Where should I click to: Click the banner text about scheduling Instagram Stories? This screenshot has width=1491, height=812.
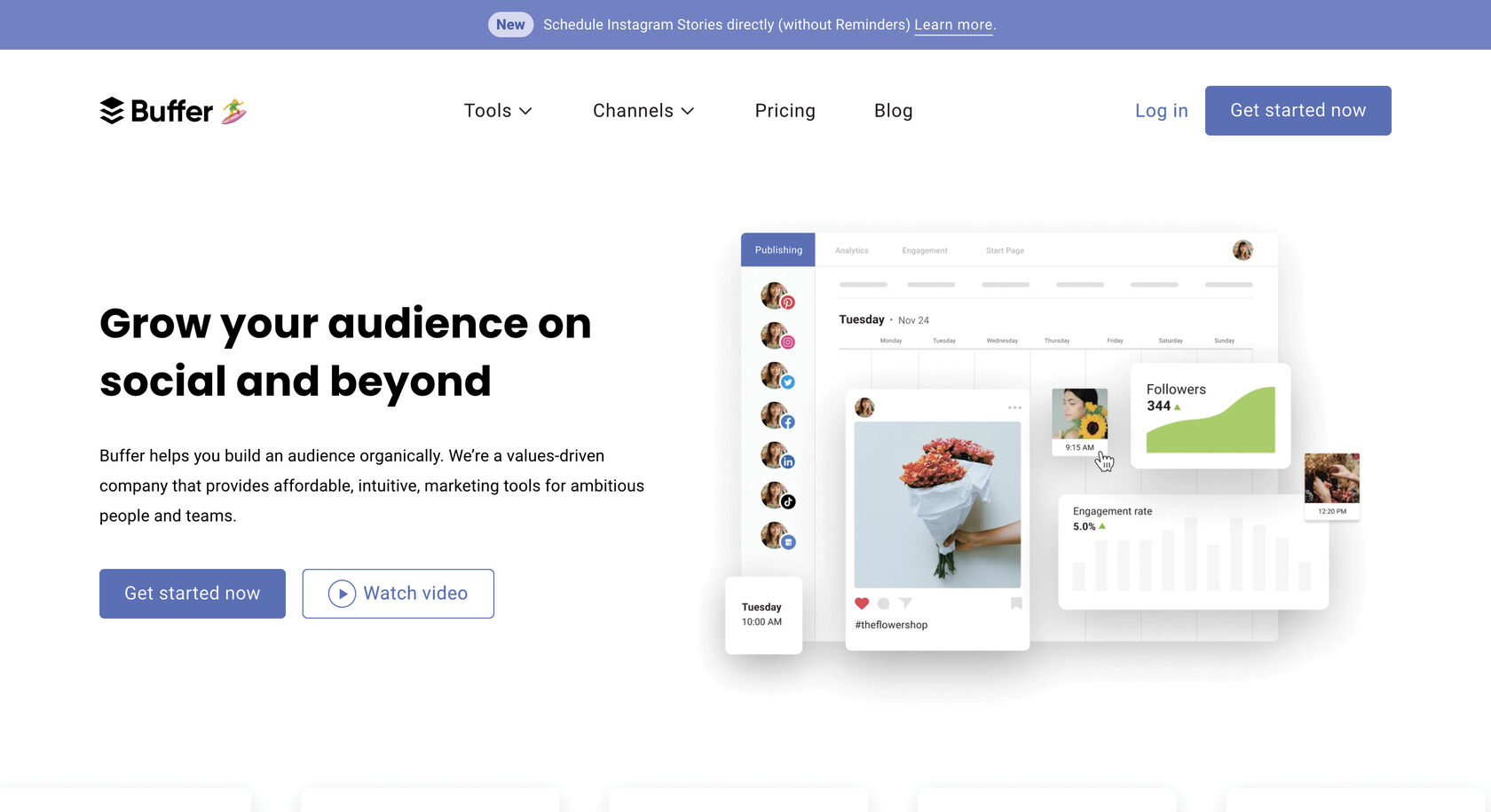pos(727,25)
